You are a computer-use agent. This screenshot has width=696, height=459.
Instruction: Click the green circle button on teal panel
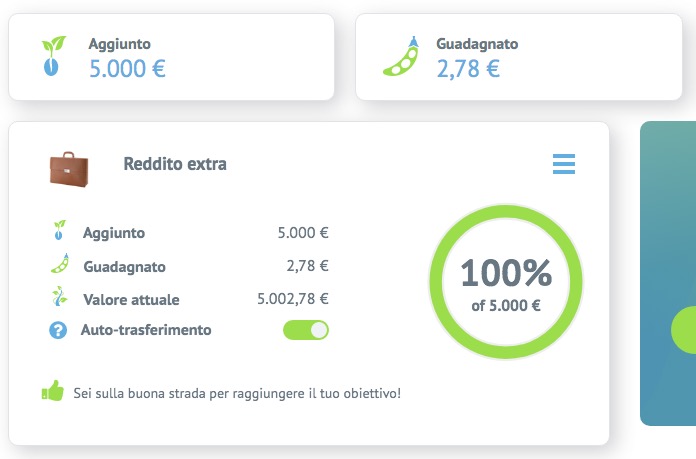click(x=684, y=330)
